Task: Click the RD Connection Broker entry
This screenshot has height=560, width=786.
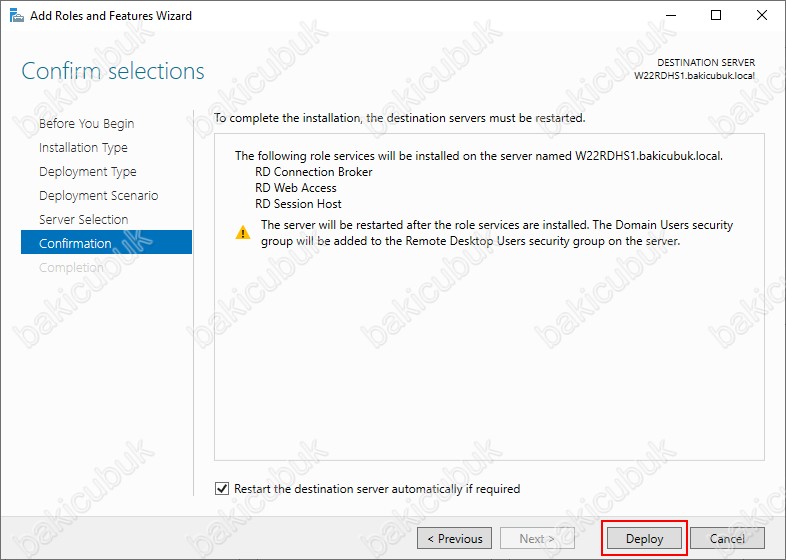Action: point(314,172)
